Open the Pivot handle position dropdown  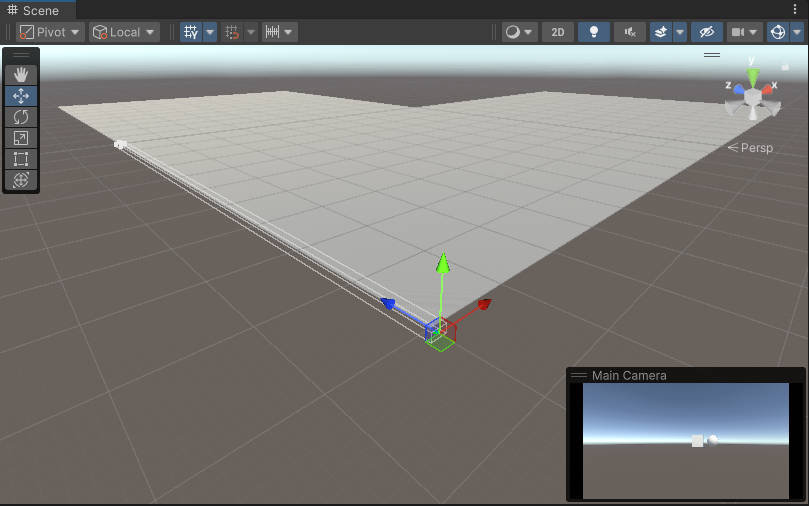pos(50,32)
